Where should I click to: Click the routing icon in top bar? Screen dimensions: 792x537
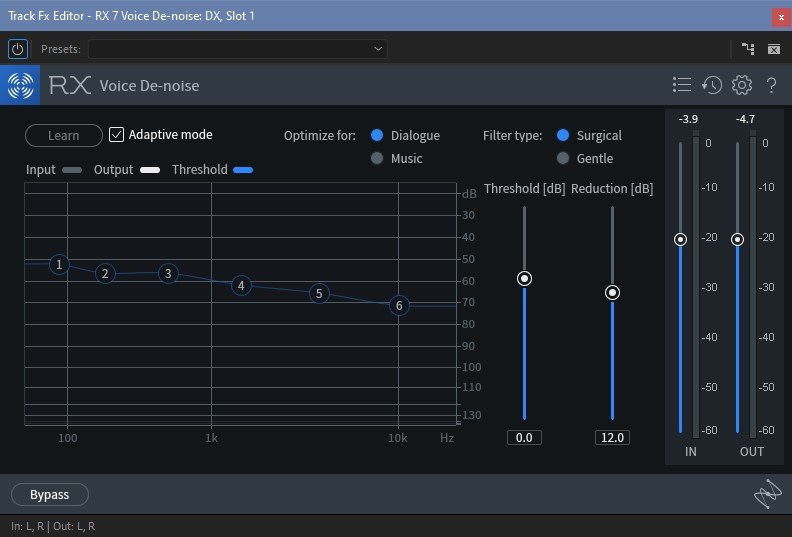click(748, 48)
